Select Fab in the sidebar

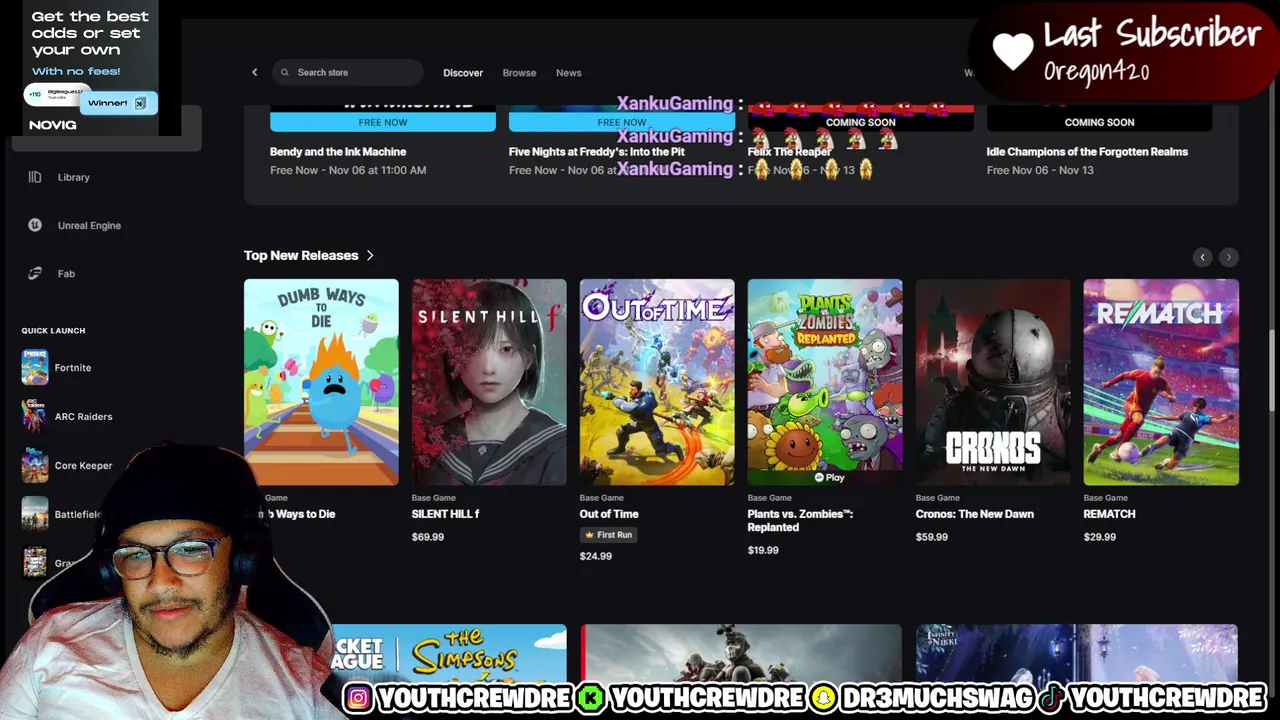(66, 273)
